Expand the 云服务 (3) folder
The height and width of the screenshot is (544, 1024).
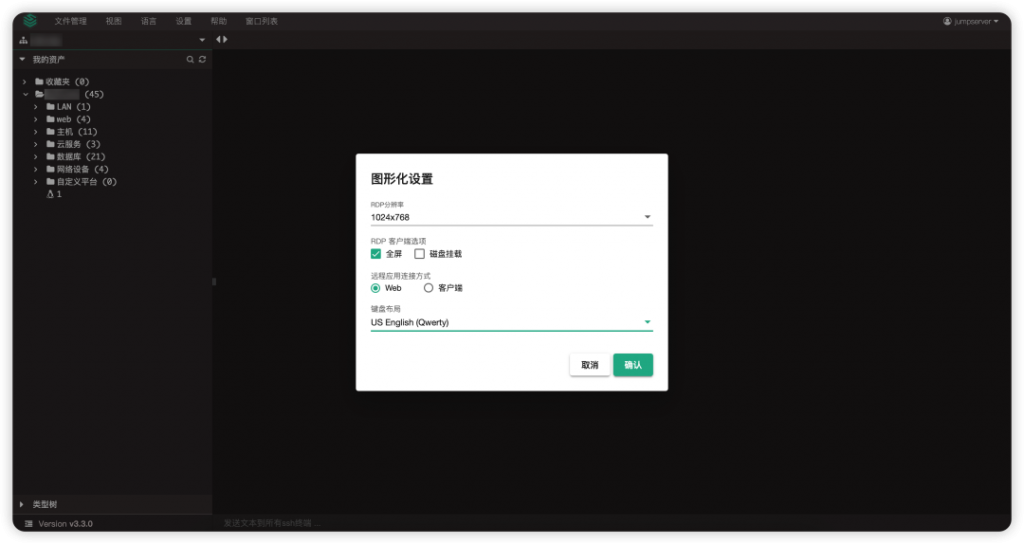(36, 144)
